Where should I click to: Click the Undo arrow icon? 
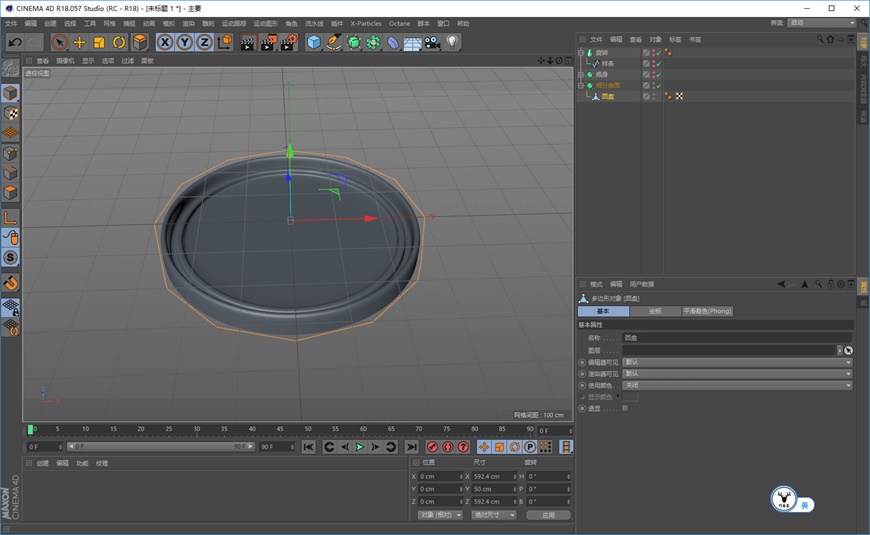[x=15, y=42]
